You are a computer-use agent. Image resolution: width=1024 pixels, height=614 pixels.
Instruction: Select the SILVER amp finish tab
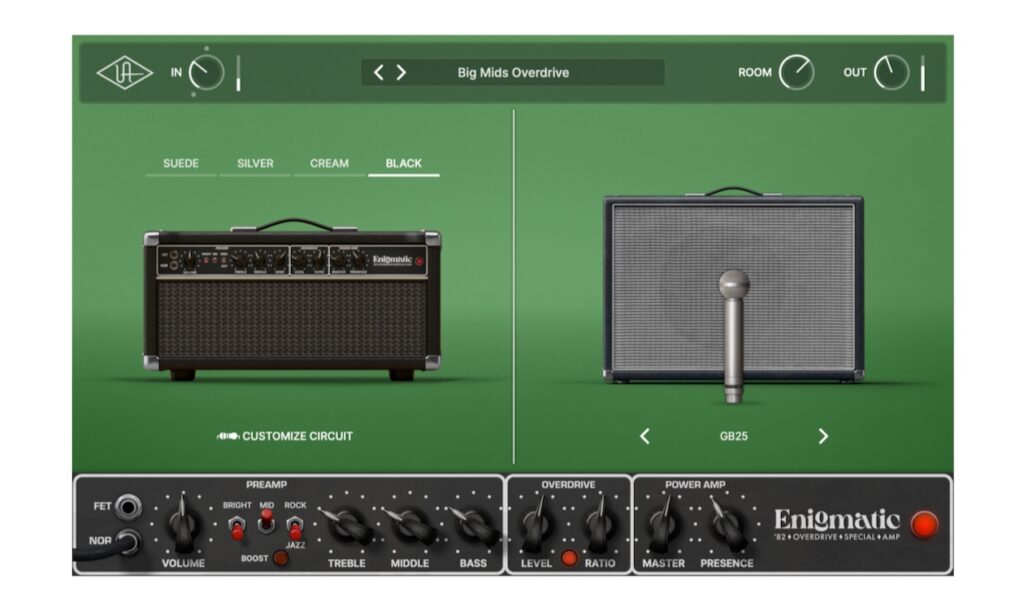255,164
